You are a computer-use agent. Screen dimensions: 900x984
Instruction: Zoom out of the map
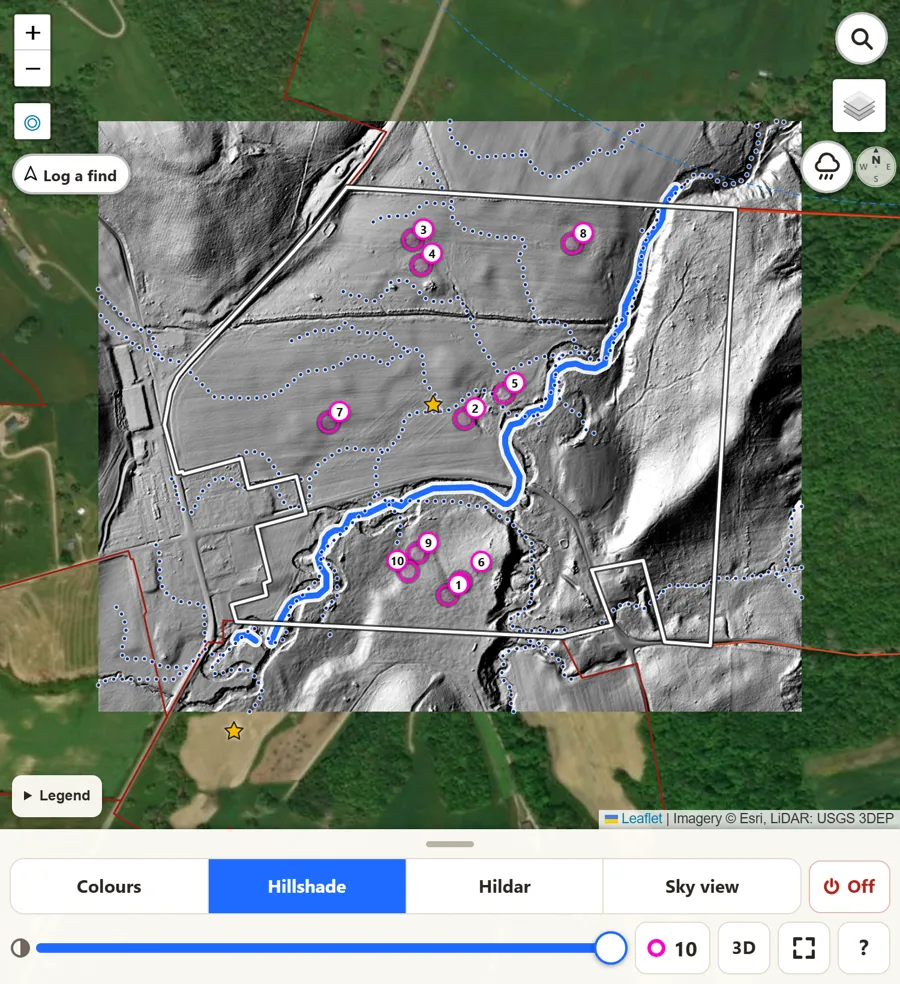[33, 68]
